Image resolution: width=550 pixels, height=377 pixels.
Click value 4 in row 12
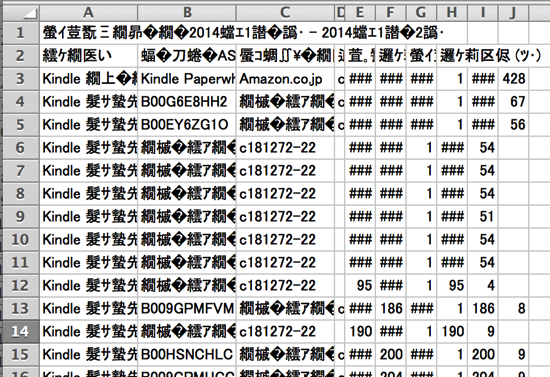(483, 285)
